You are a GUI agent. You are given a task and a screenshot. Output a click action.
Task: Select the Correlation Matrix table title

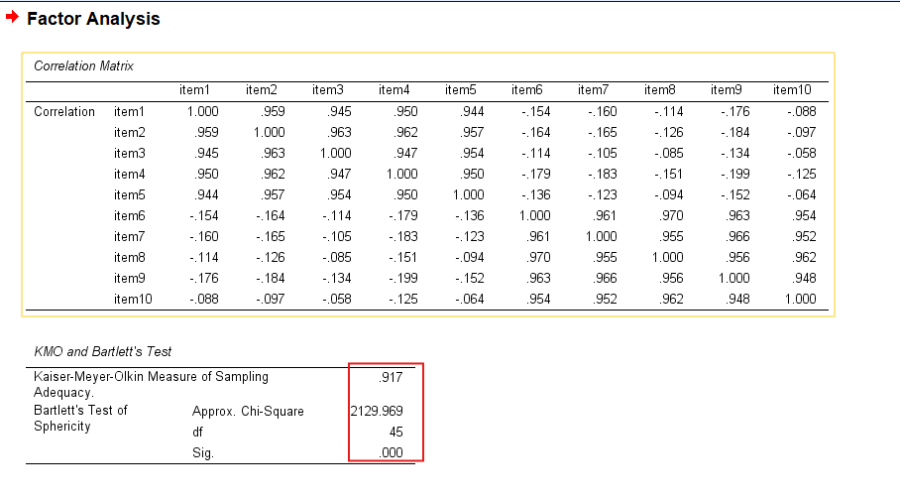84,66
